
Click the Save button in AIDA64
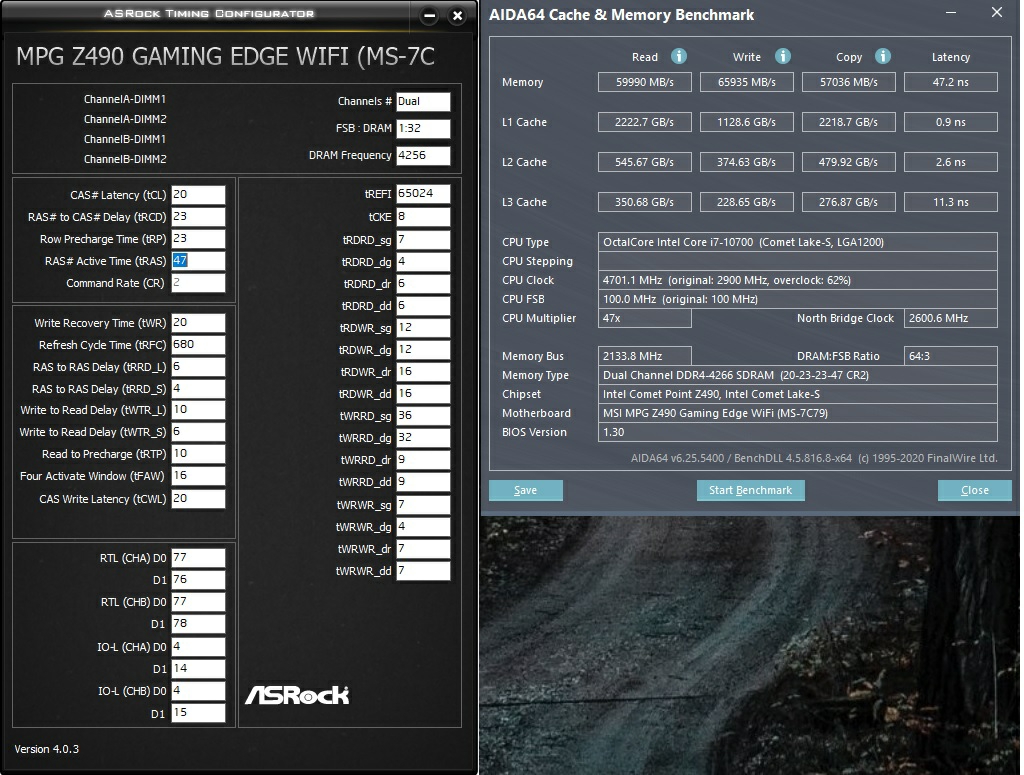tap(526, 490)
